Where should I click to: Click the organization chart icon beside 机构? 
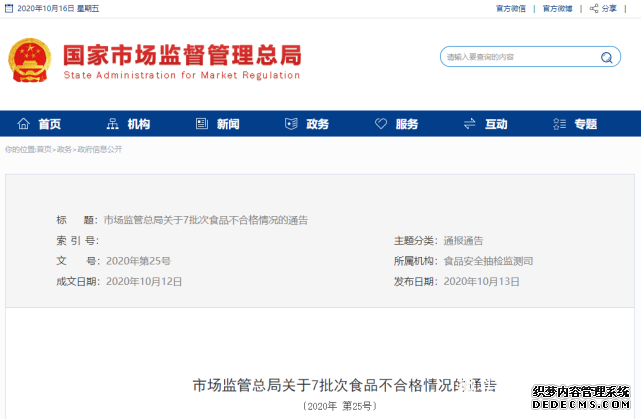[x=112, y=123]
